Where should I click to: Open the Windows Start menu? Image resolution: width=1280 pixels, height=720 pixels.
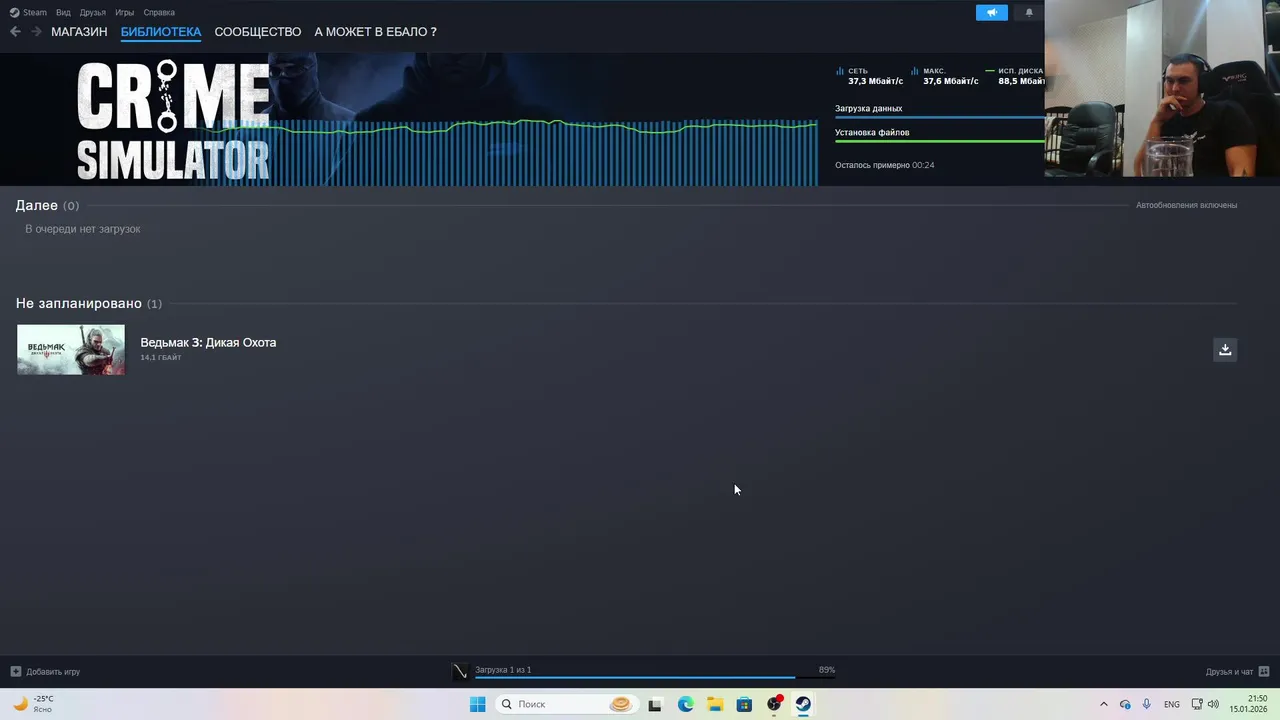pos(478,704)
